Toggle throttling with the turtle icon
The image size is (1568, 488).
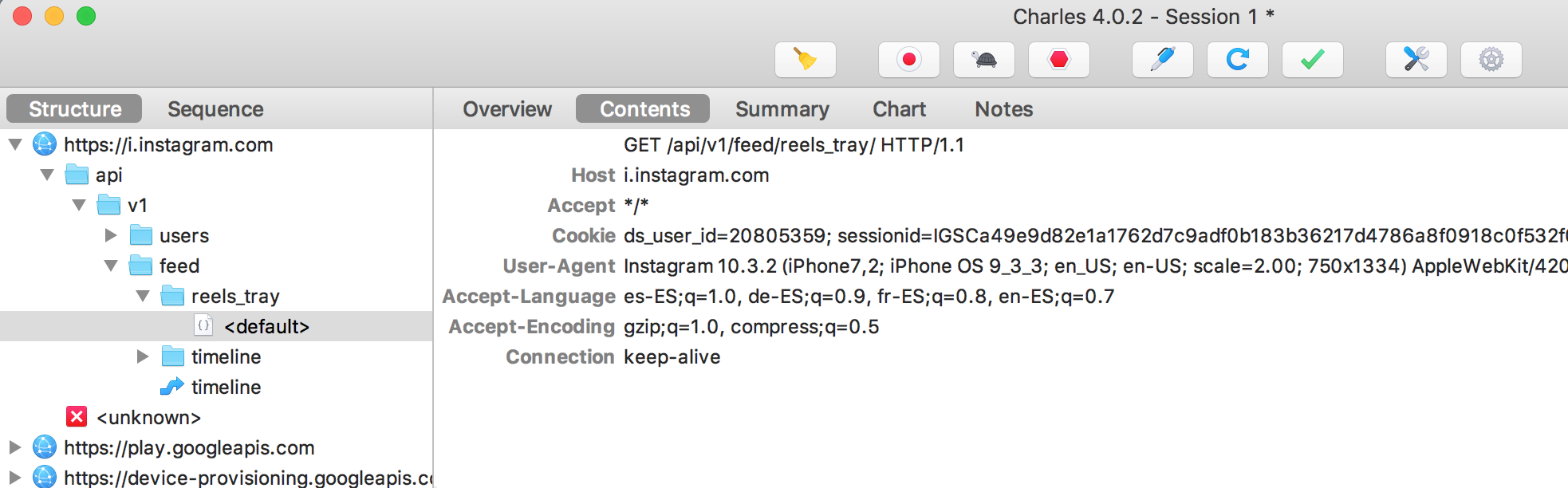coord(983,60)
